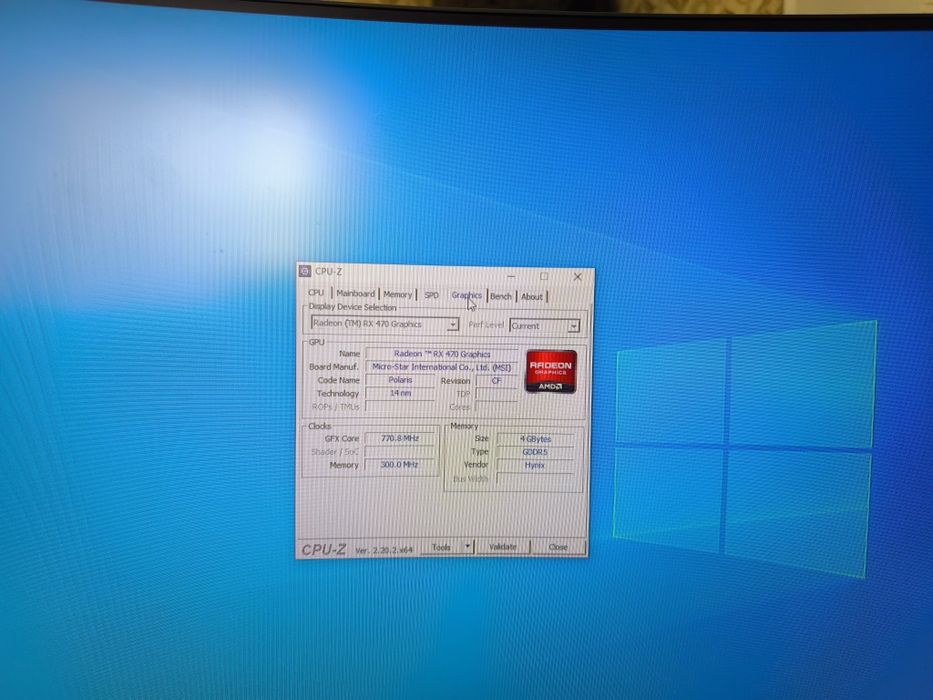Click the CPU-Z logo text at bottom
The width and height of the screenshot is (933, 700).
coord(324,549)
